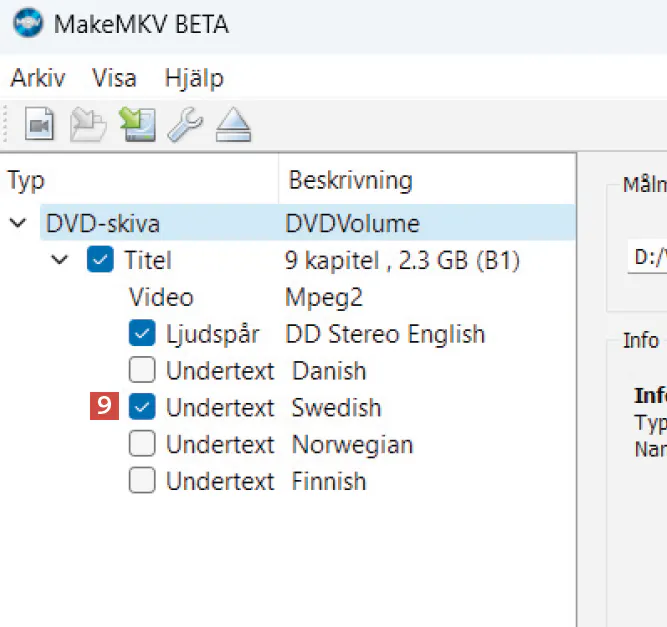Click the Open video file toolbar icon
This screenshot has height=627, width=667.
tap(38, 125)
